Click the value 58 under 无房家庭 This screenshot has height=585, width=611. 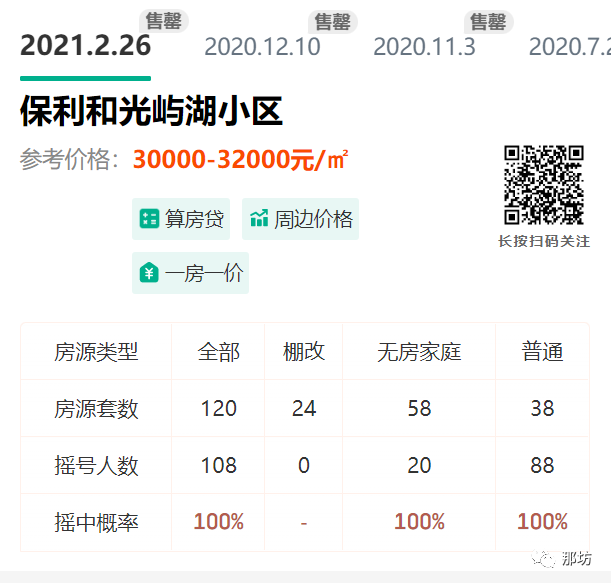pyautogui.click(x=419, y=408)
